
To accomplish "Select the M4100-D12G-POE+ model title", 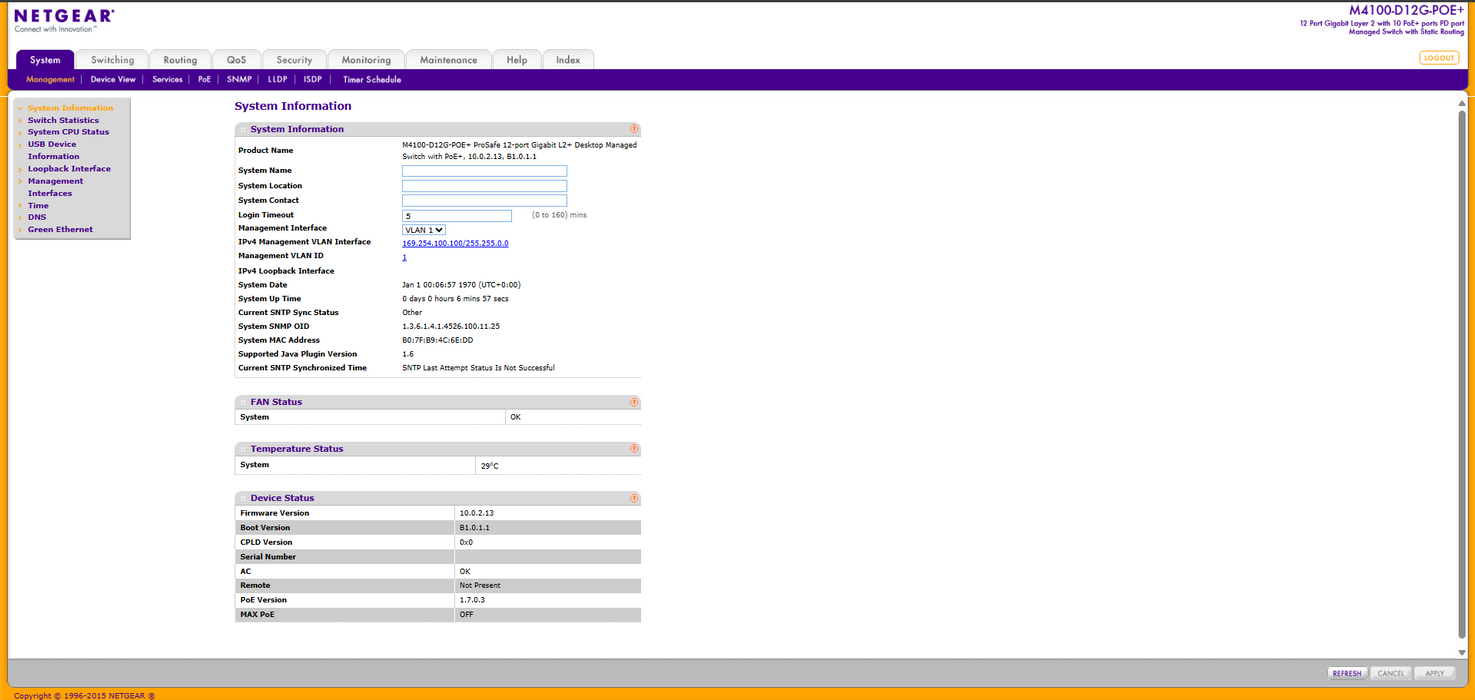I will [1407, 10].
